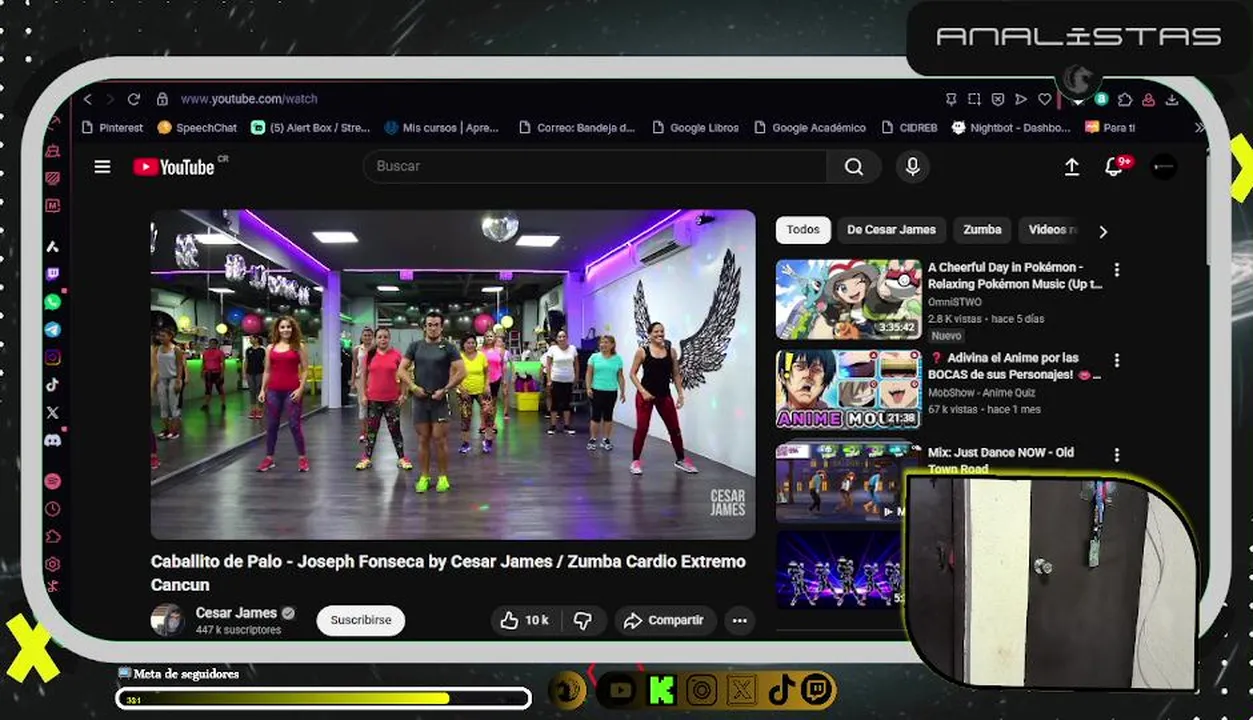Open WhatsApp in the Opera sidebar

pyautogui.click(x=53, y=301)
